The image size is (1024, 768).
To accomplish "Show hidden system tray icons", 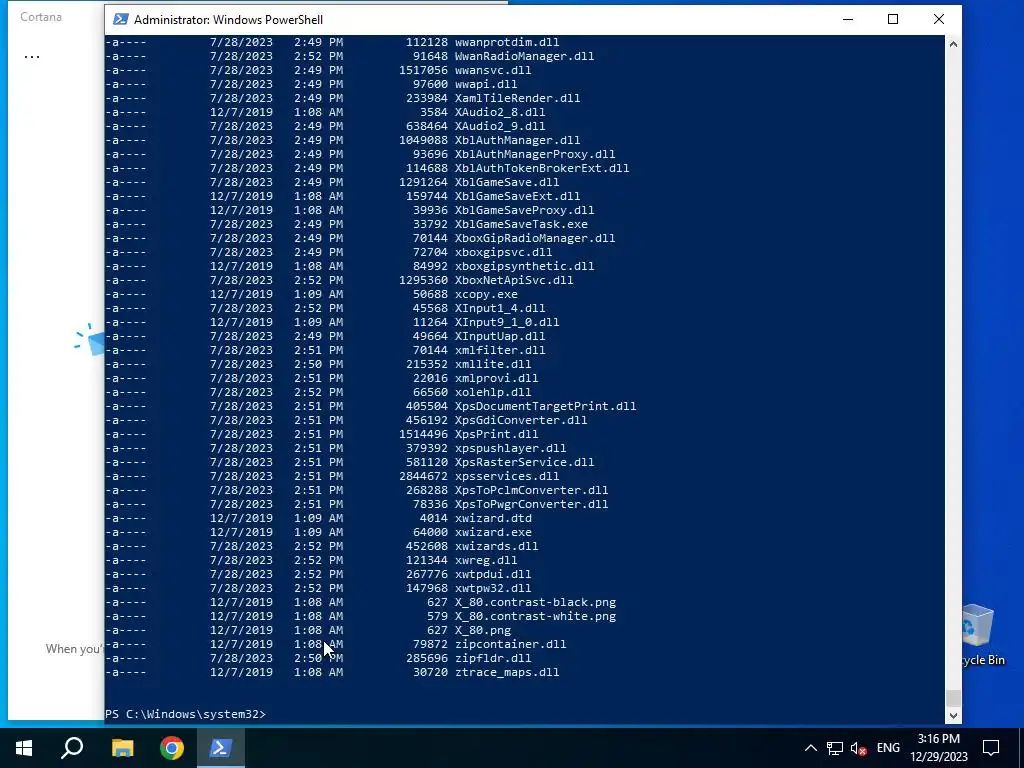I will coord(810,748).
